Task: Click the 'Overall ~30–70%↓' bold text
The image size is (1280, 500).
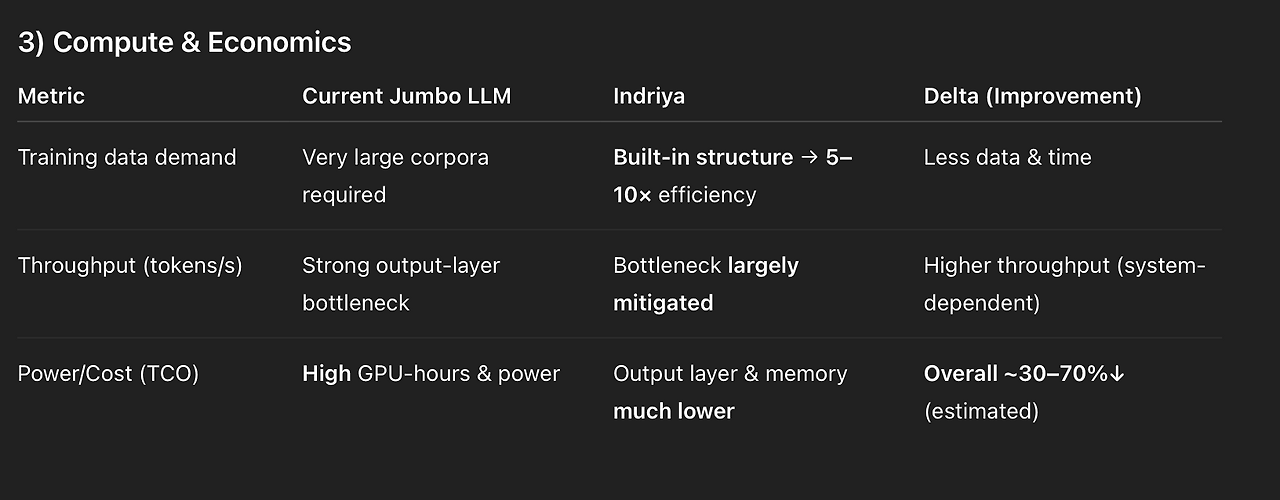Action: click(1024, 374)
